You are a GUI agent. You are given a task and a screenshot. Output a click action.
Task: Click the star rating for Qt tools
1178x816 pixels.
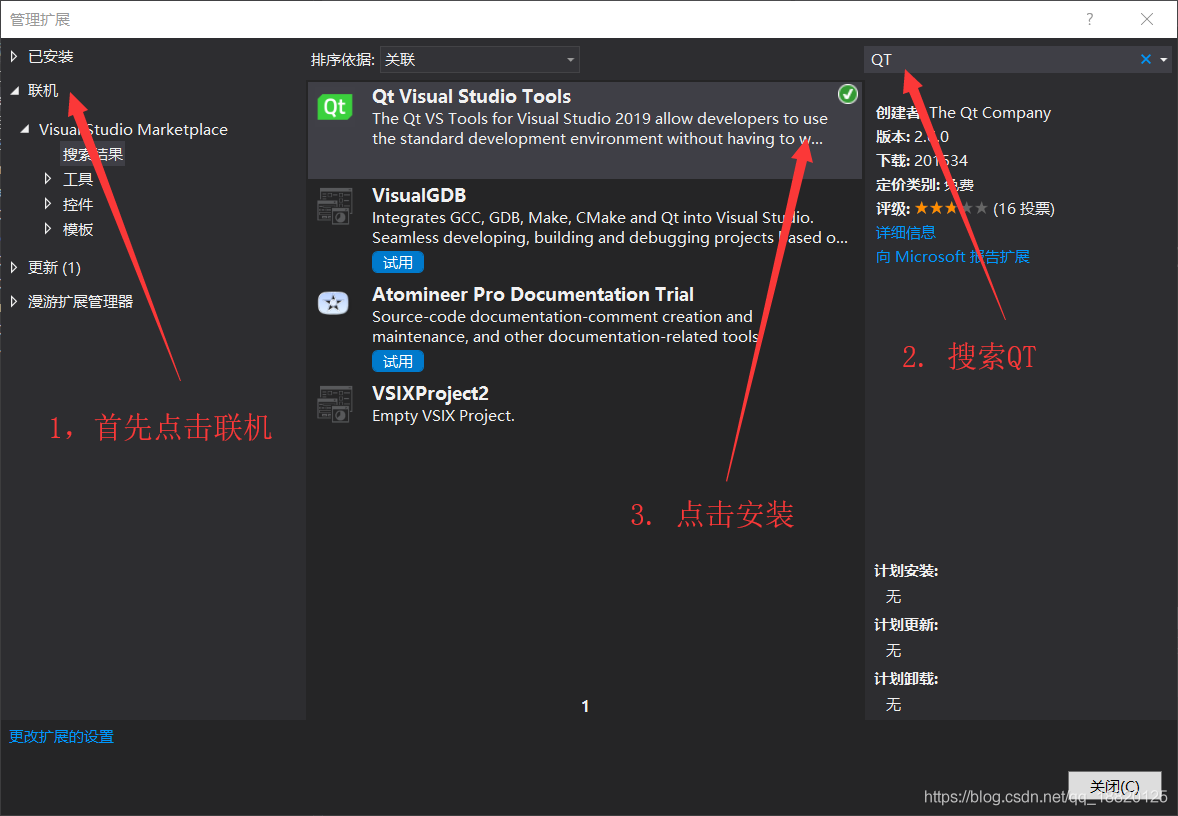coord(950,208)
